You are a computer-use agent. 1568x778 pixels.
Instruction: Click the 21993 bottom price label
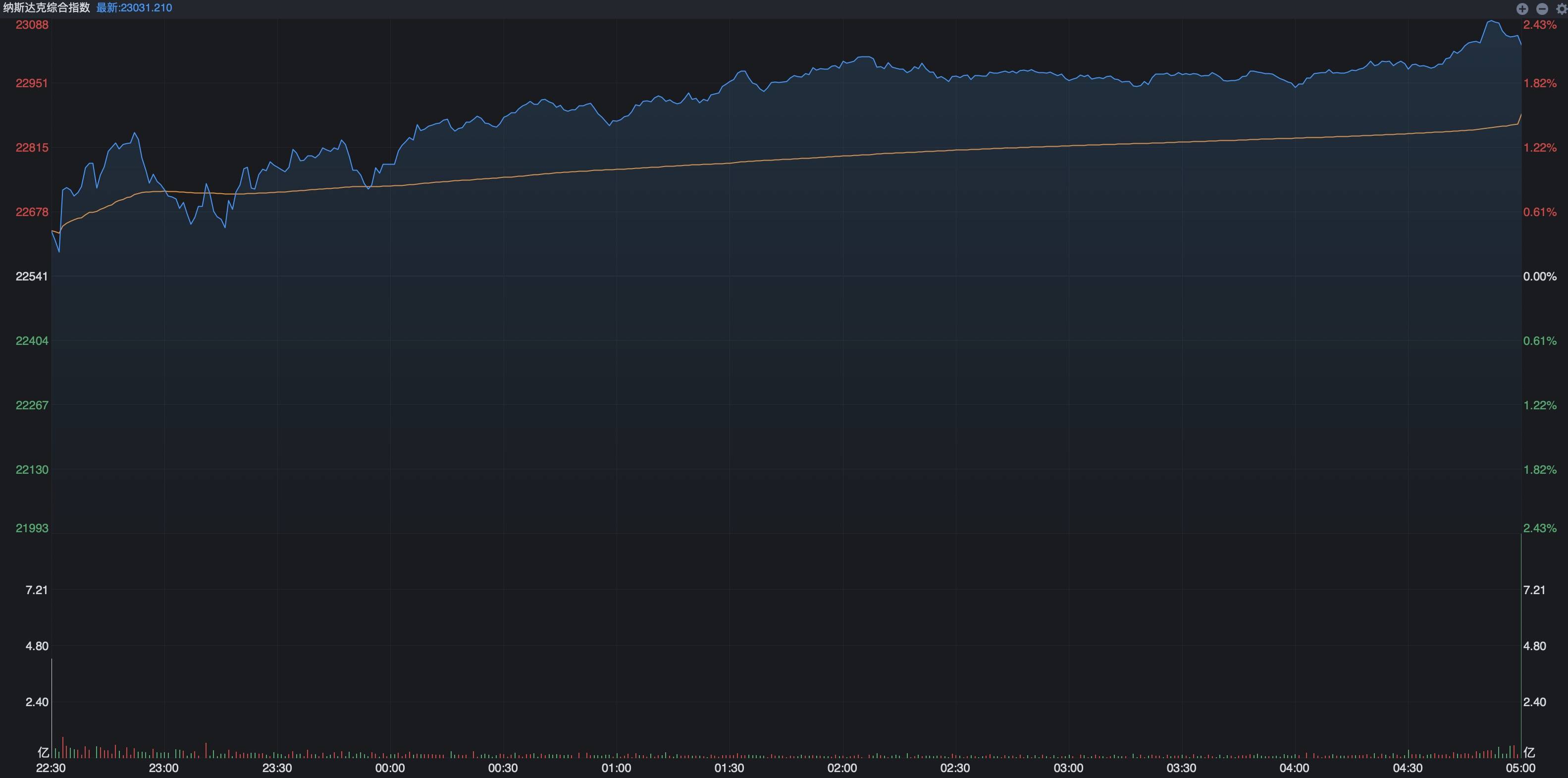[32, 528]
